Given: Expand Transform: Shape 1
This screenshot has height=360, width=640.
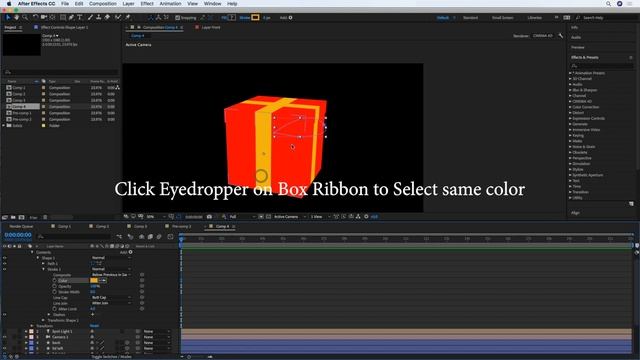Looking at the screenshot, I should pyautogui.click(x=43, y=320).
